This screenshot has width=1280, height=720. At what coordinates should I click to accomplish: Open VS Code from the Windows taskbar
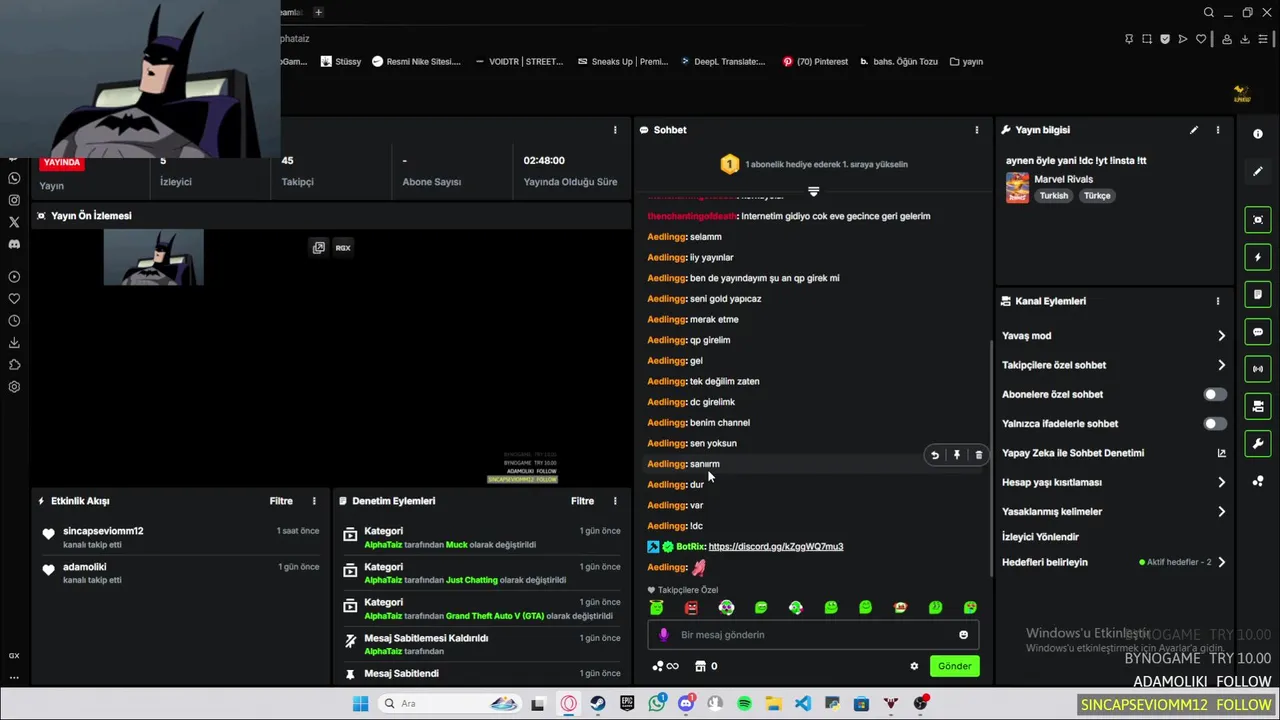pos(803,704)
